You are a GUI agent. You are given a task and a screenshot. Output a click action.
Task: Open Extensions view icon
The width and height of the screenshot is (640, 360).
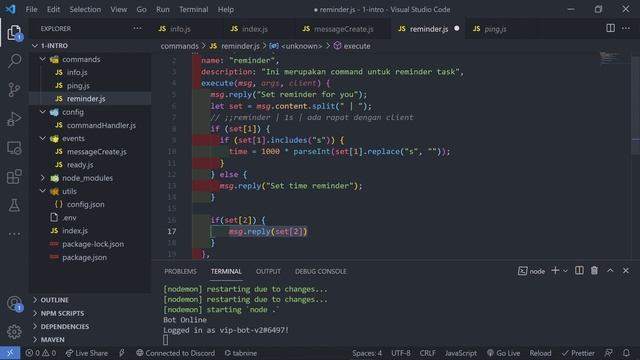pos(14,177)
